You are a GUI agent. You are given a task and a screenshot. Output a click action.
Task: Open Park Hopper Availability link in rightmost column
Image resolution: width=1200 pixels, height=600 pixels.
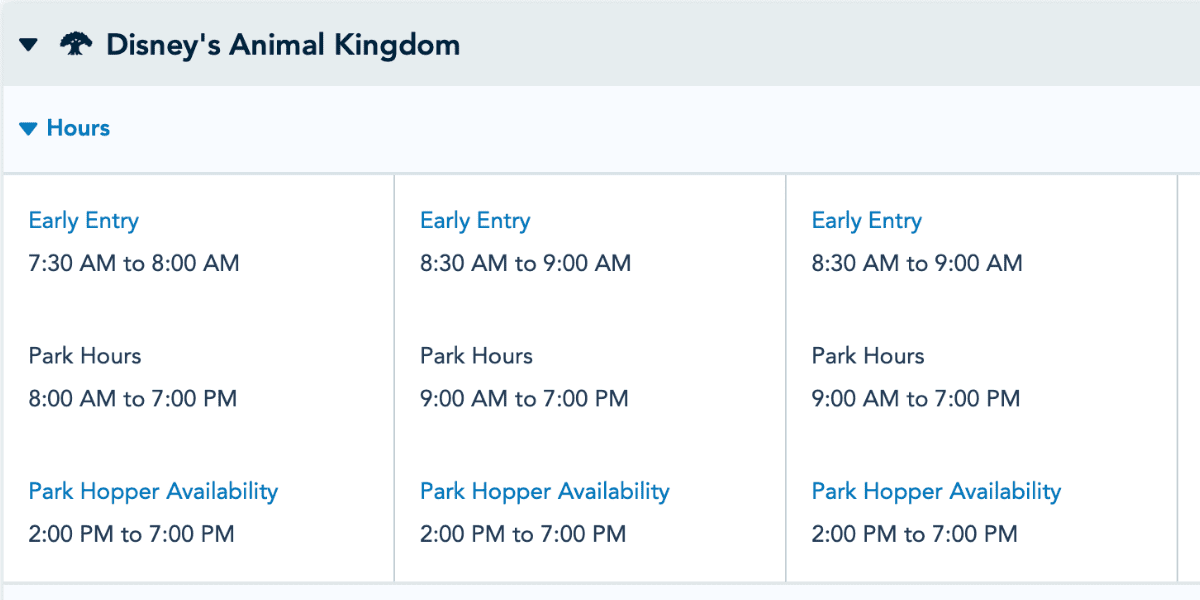click(936, 491)
